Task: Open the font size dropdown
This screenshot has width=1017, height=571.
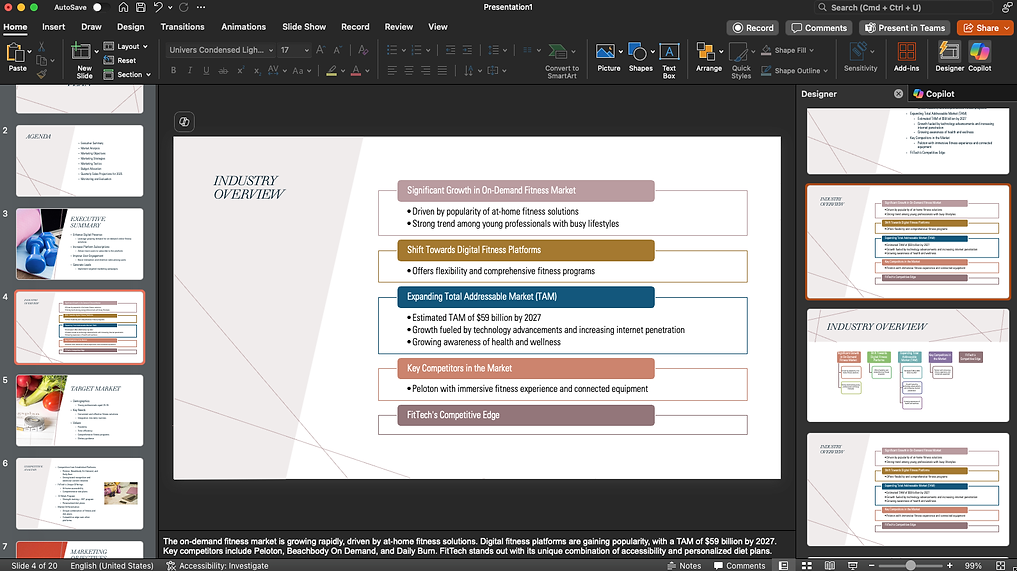Action: point(306,50)
